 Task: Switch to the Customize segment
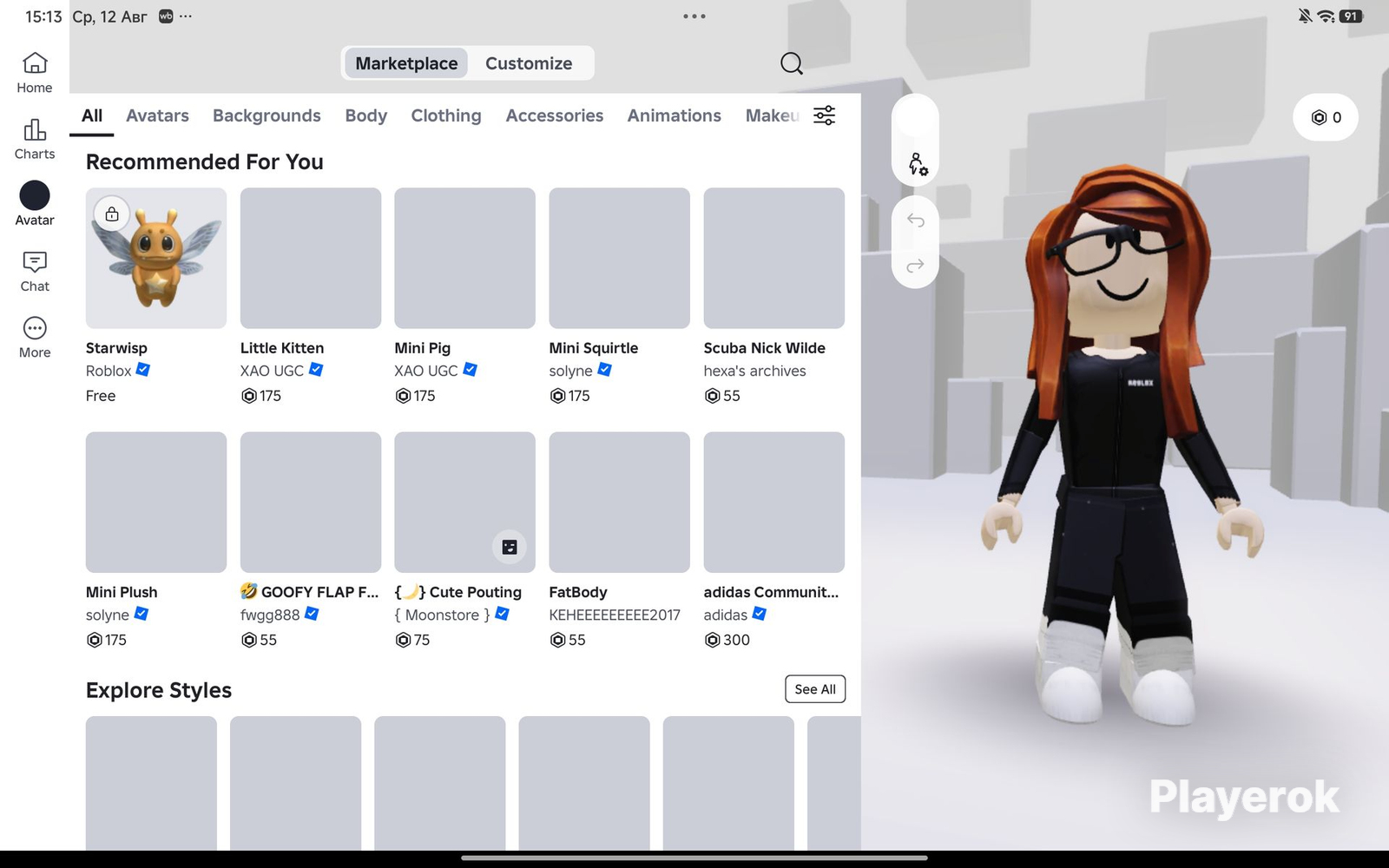coord(529,63)
